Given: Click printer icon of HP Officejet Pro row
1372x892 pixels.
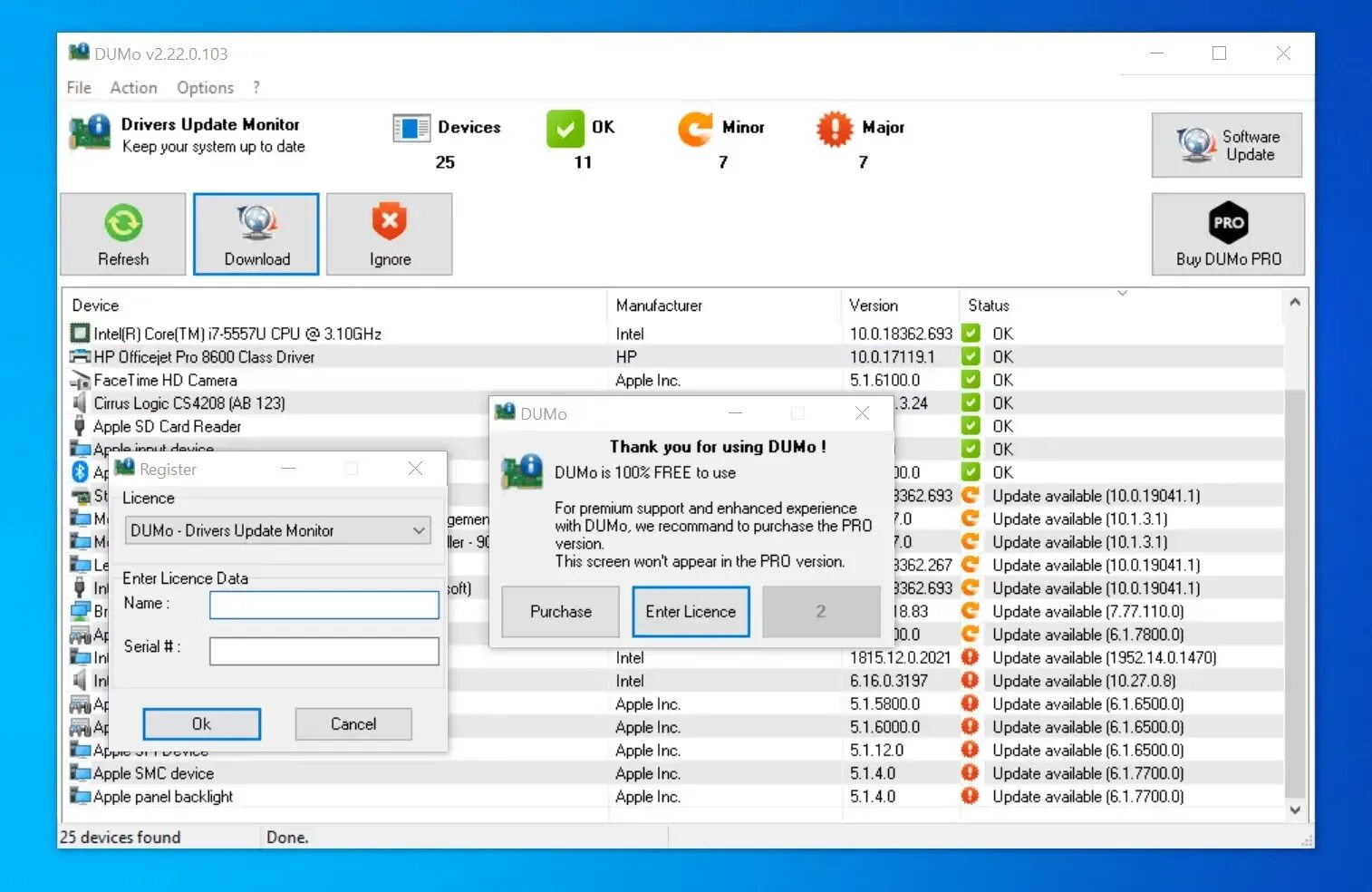Looking at the screenshot, I should click(x=80, y=356).
